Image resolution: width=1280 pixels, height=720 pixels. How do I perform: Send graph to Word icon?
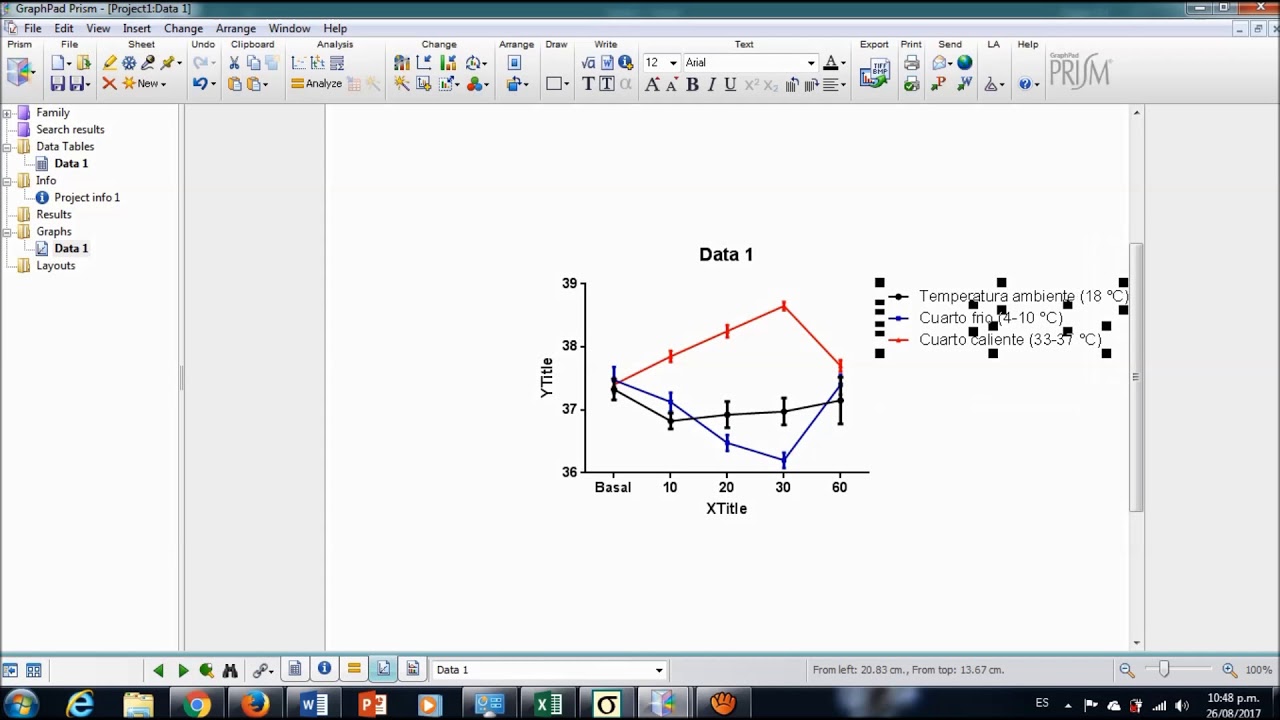click(x=964, y=84)
